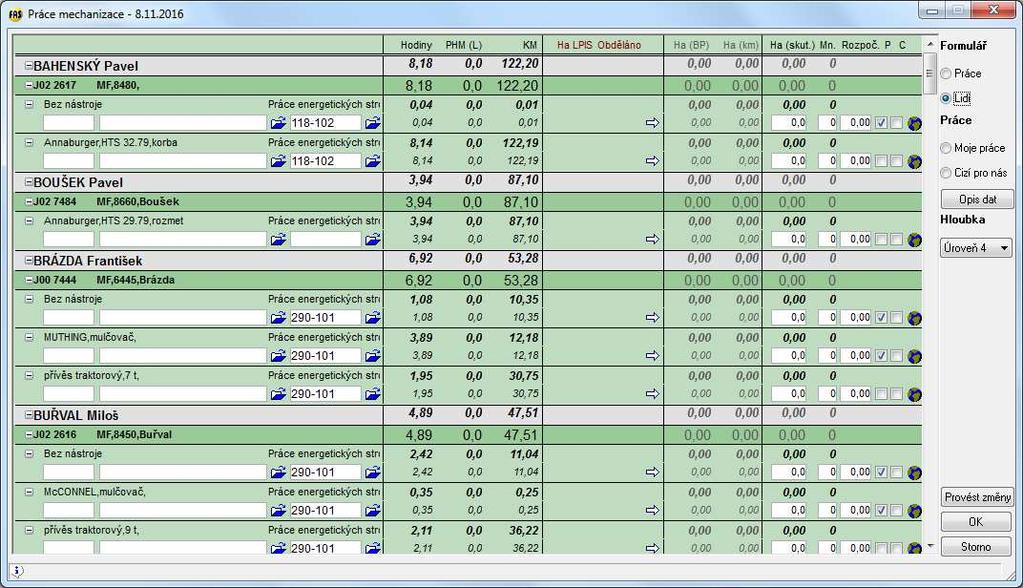
Task: Click the Opis dat button
Action: click(977, 199)
